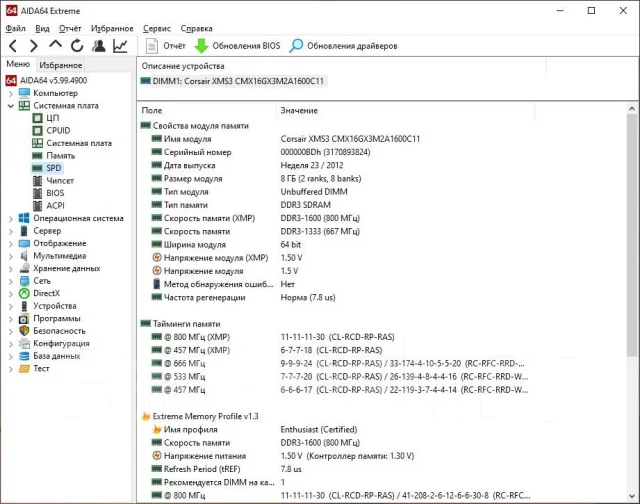Click the vertical scrollbar down arrow
This screenshot has height=504, width=640.
[632, 496]
